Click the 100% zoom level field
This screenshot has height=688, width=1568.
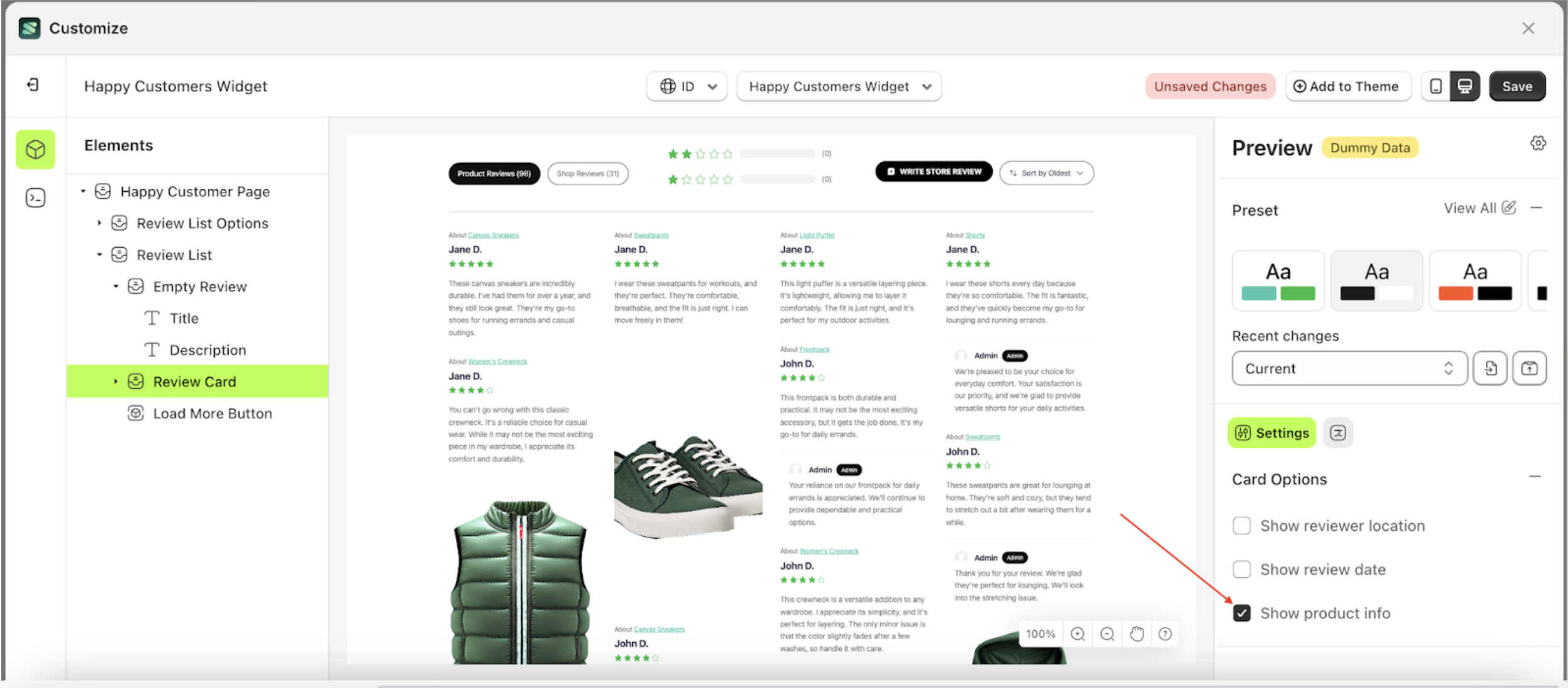1040,634
